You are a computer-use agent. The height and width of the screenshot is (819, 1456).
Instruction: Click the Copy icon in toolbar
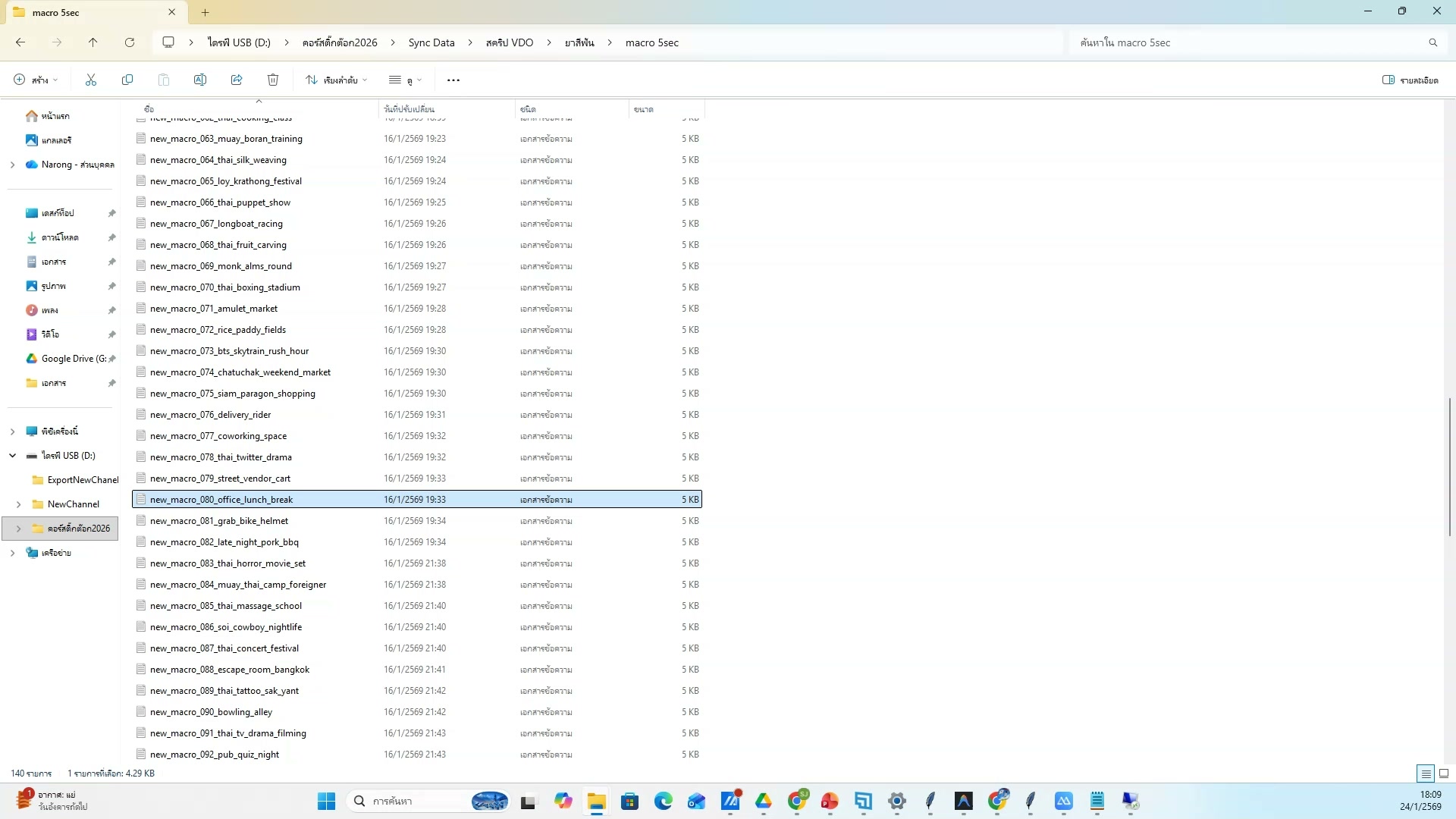coord(127,80)
